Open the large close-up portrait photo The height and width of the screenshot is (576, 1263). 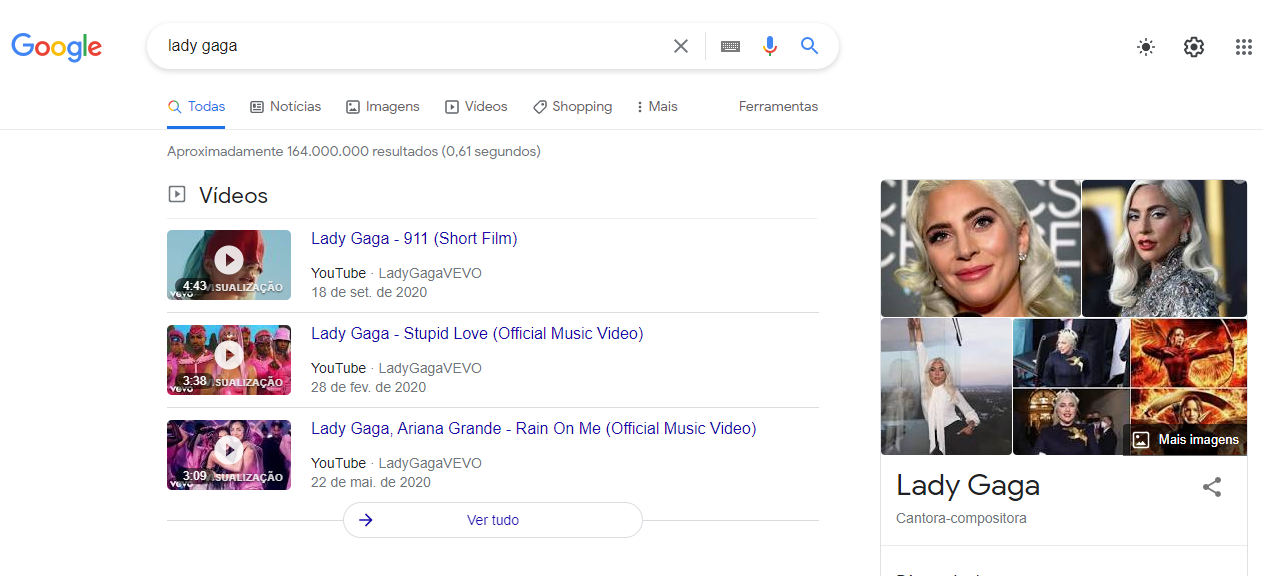pos(980,248)
